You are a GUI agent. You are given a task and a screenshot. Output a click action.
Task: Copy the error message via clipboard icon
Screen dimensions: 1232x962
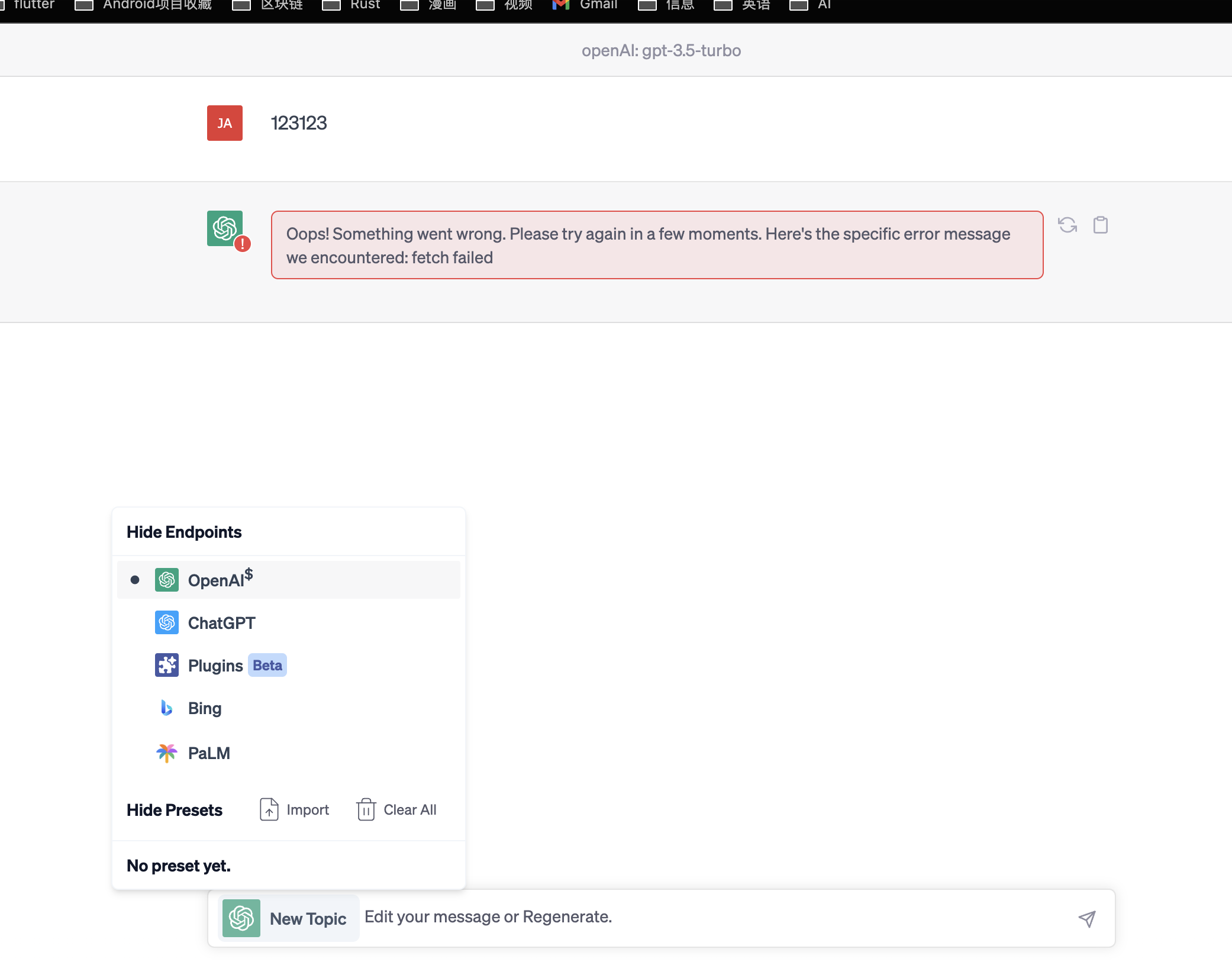[1101, 225]
